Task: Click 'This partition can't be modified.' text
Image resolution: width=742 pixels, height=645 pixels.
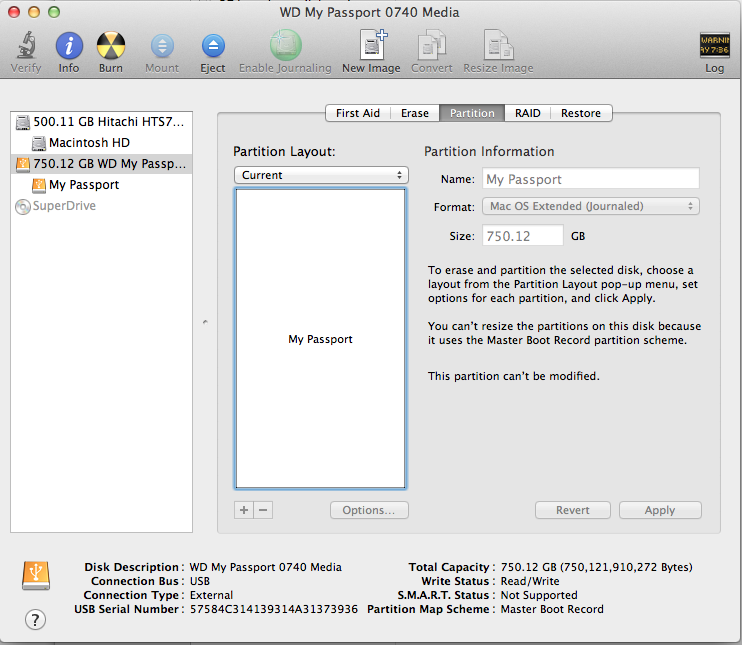Action: pyautogui.click(x=513, y=376)
